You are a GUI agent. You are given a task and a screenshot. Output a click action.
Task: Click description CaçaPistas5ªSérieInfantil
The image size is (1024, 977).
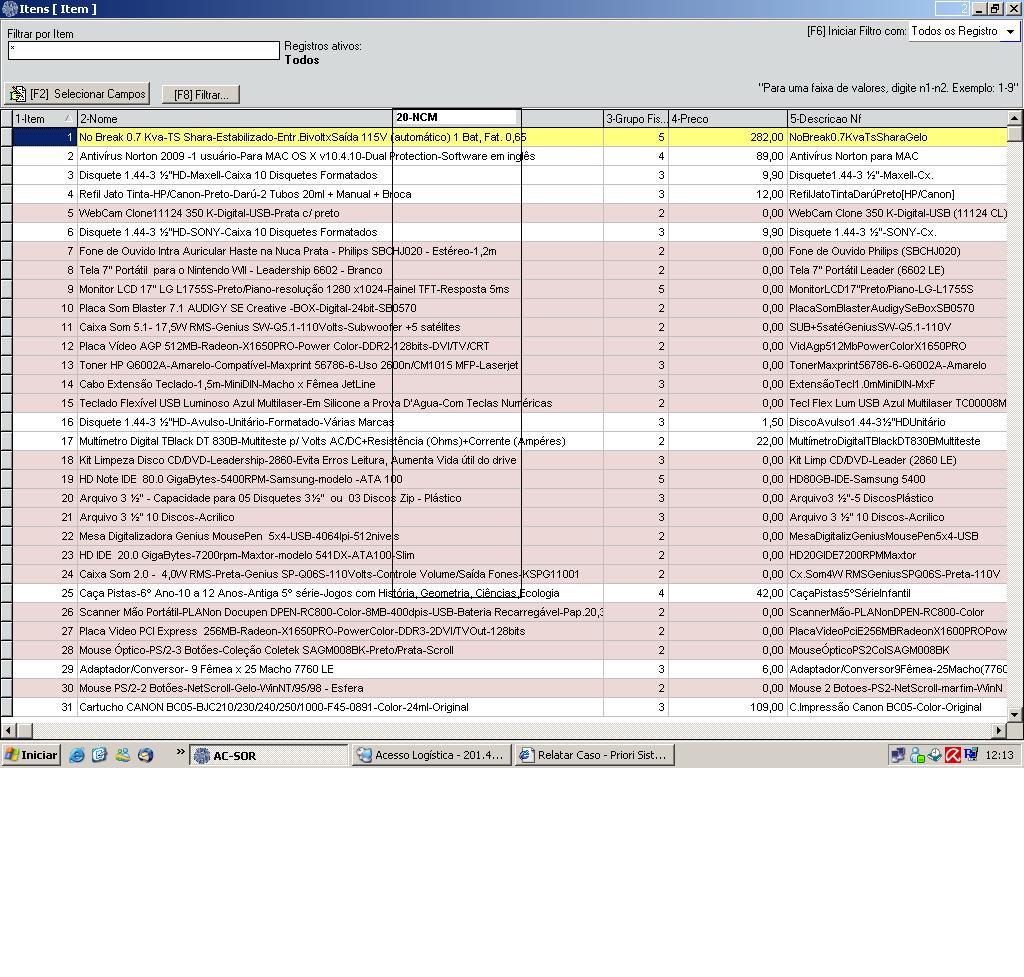pyautogui.click(x=850, y=593)
